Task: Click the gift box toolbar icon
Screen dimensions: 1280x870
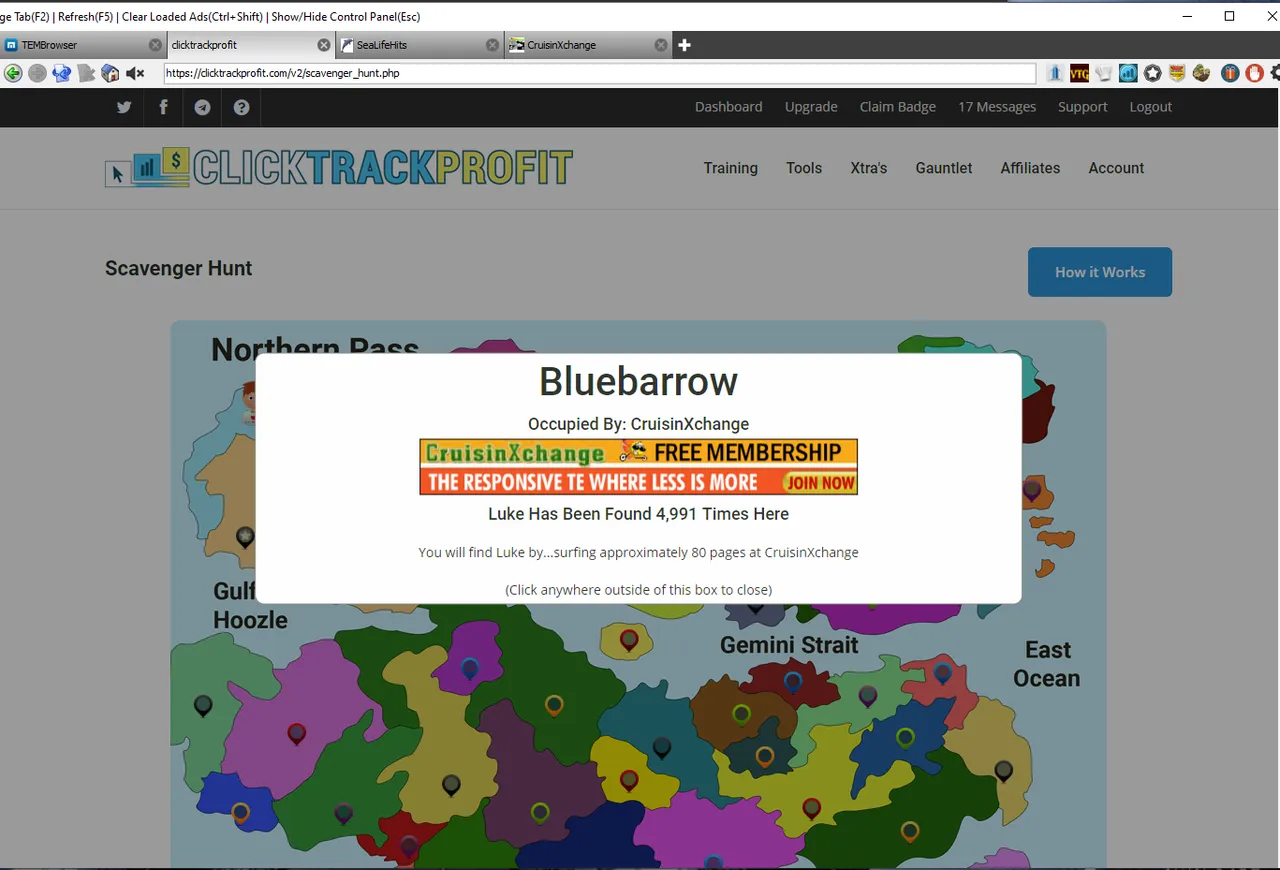Action: pos(1230,73)
